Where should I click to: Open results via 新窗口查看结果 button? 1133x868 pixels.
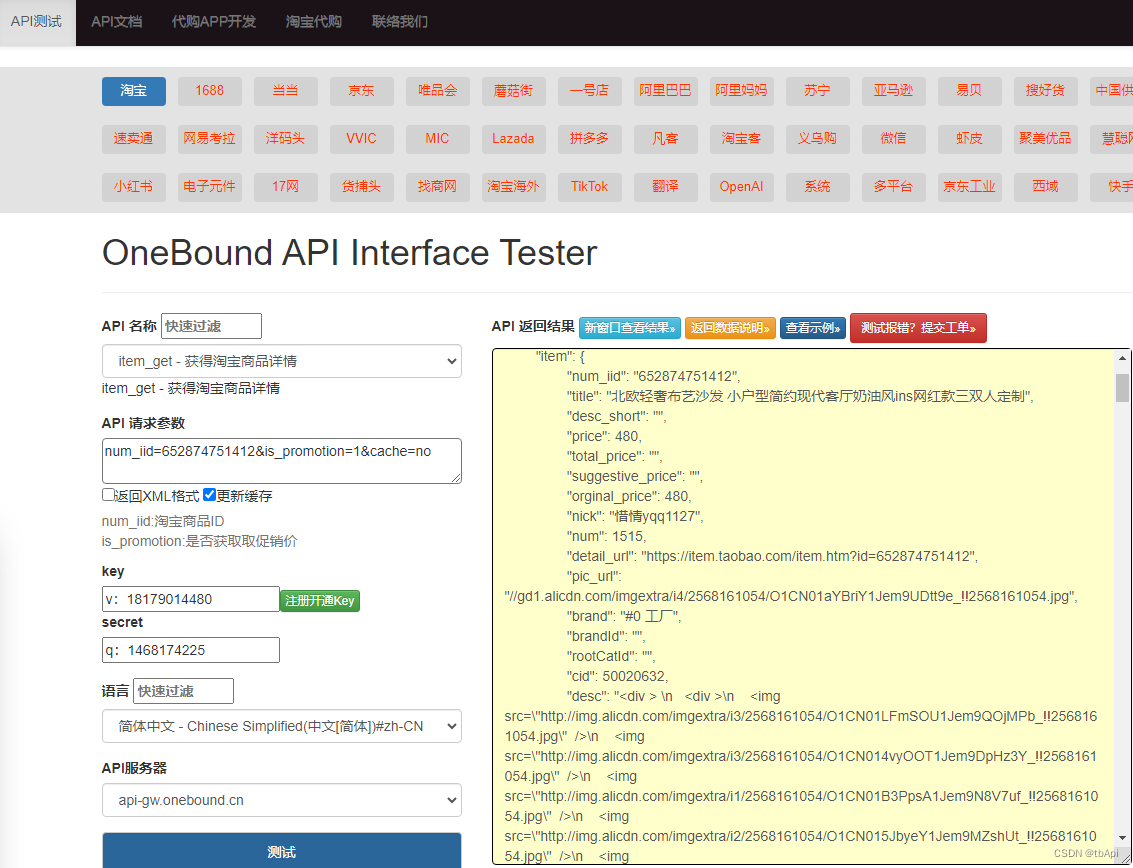pos(629,328)
